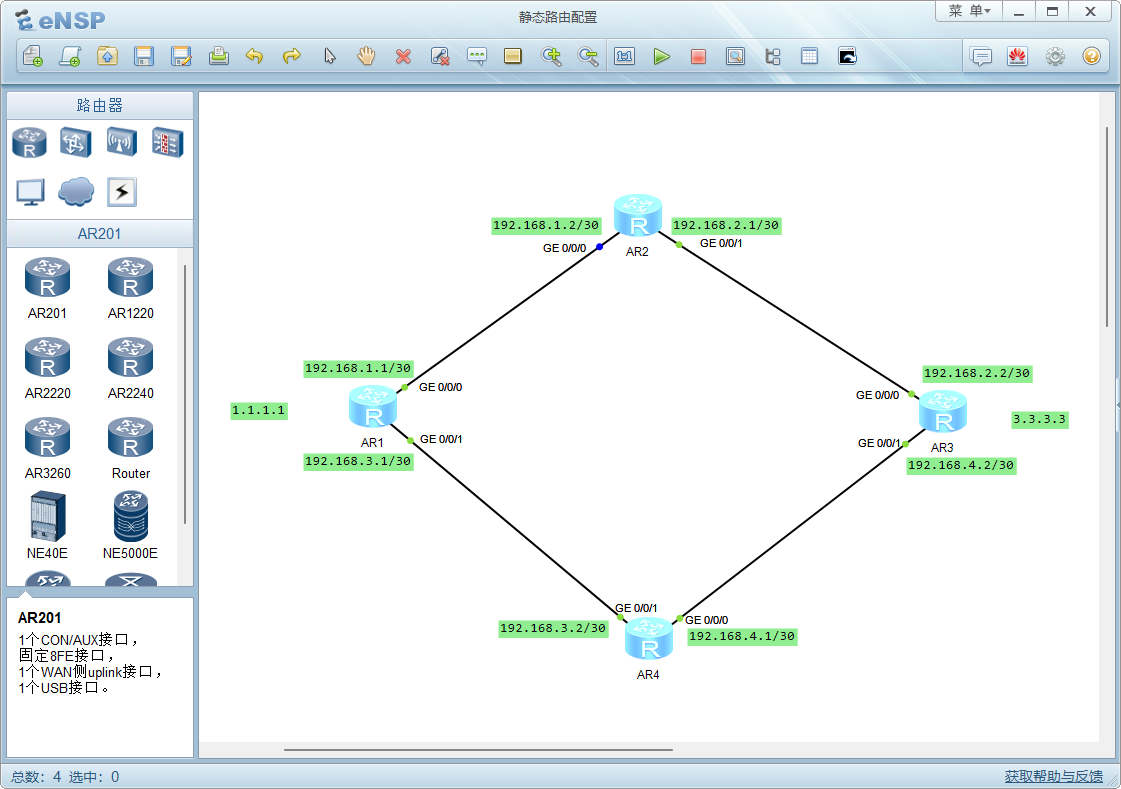Select the lightning connection category icon
Image resolution: width=1121 pixels, height=789 pixels.
(x=122, y=192)
